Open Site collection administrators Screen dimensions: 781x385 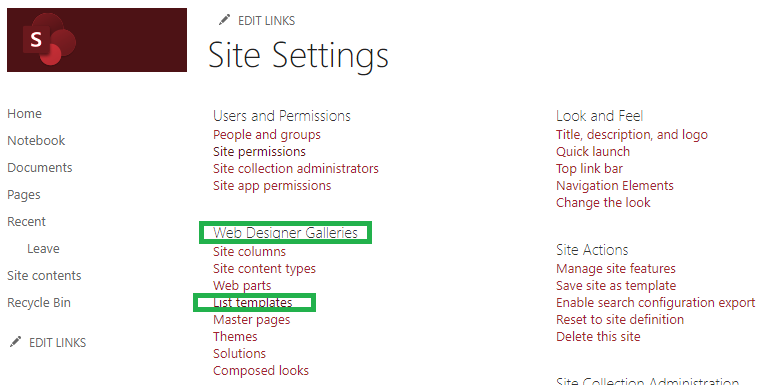[x=296, y=168]
